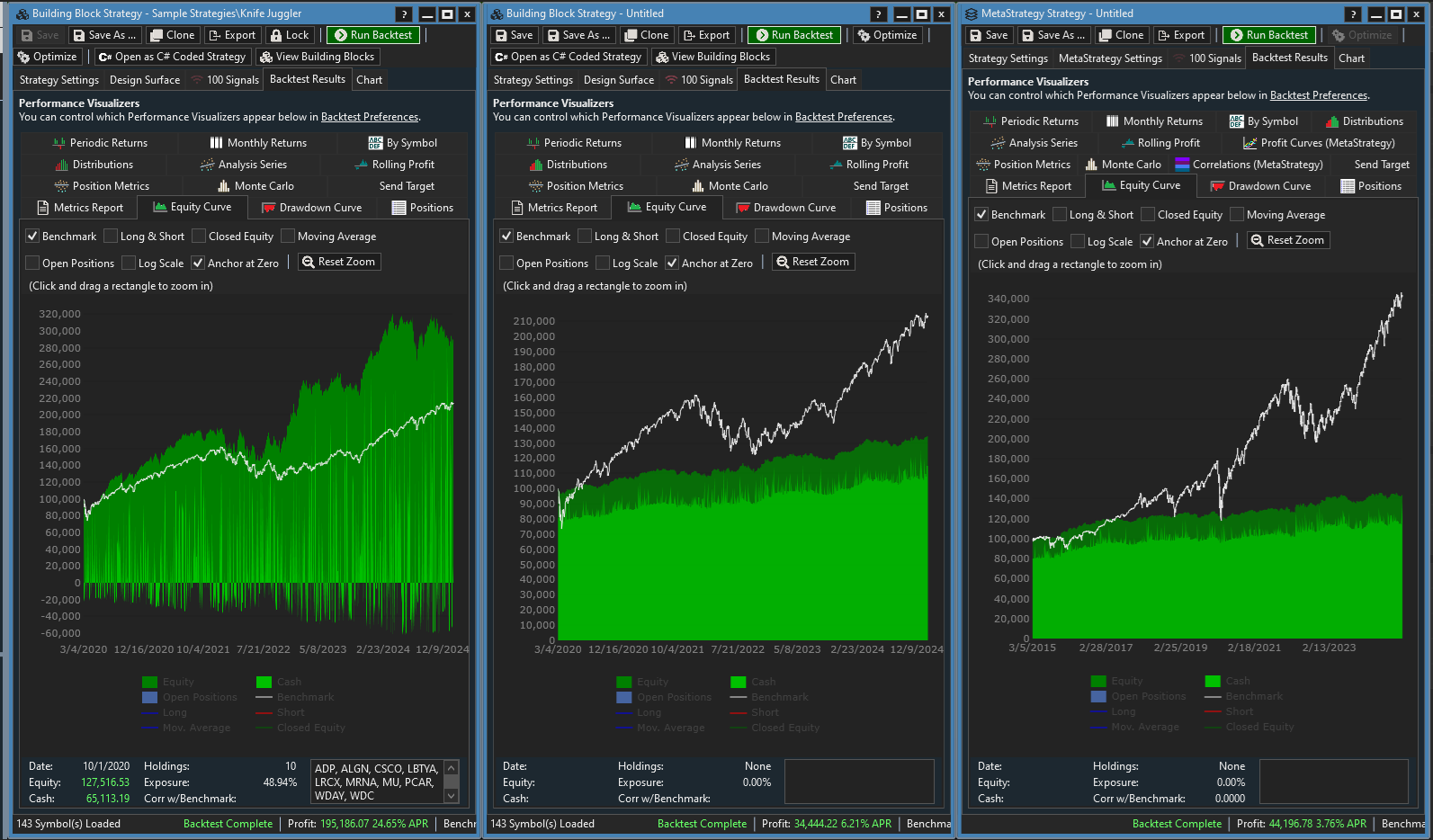Screen dimensions: 1433x840
Task: Check Closed Equity in the MetaStrategy window
Action: pos(1148,215)
